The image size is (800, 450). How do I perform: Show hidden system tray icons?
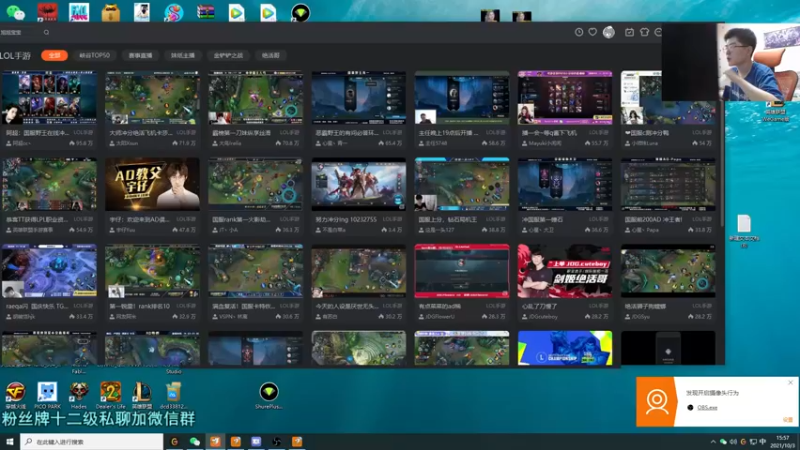click(x=713, y=442)
